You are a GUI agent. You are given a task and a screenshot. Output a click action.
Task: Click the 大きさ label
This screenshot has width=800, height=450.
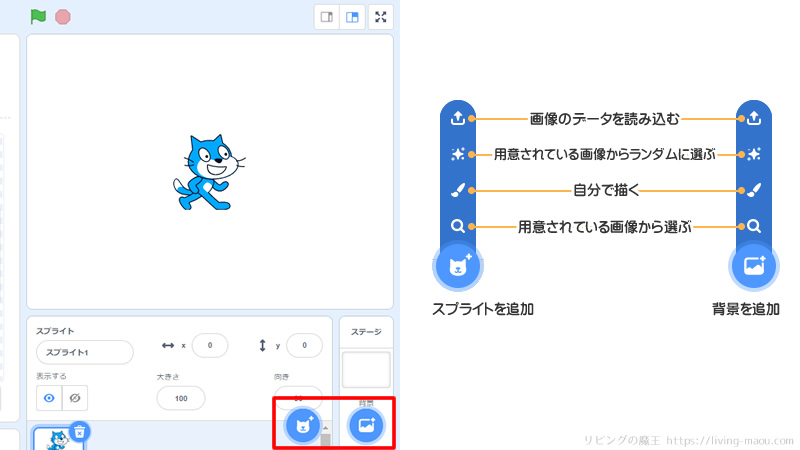click(x=168, y=377)
